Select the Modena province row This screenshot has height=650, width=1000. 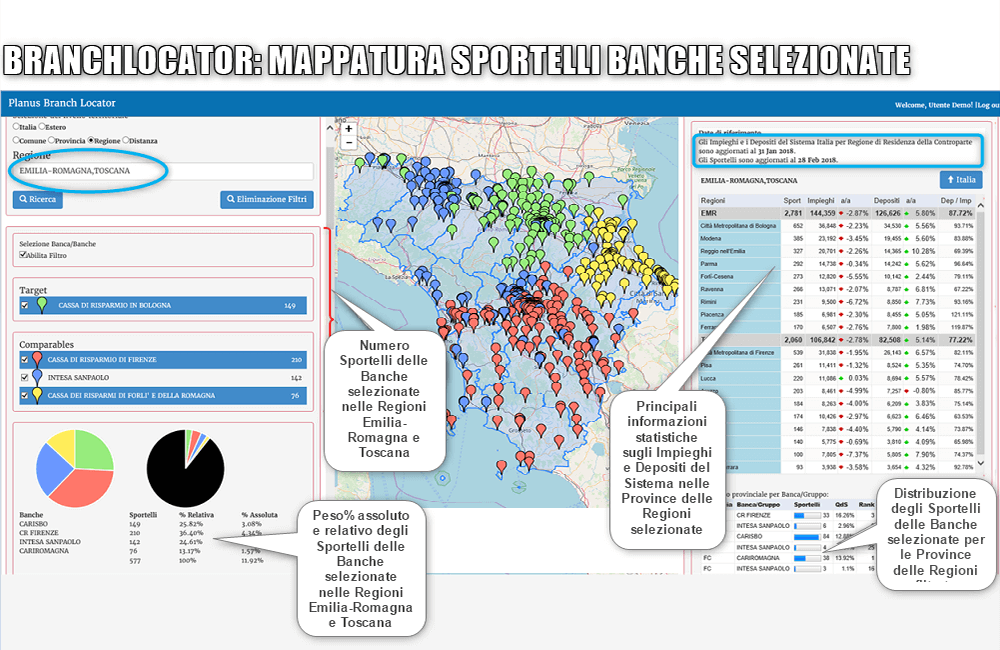click(837, 239)
